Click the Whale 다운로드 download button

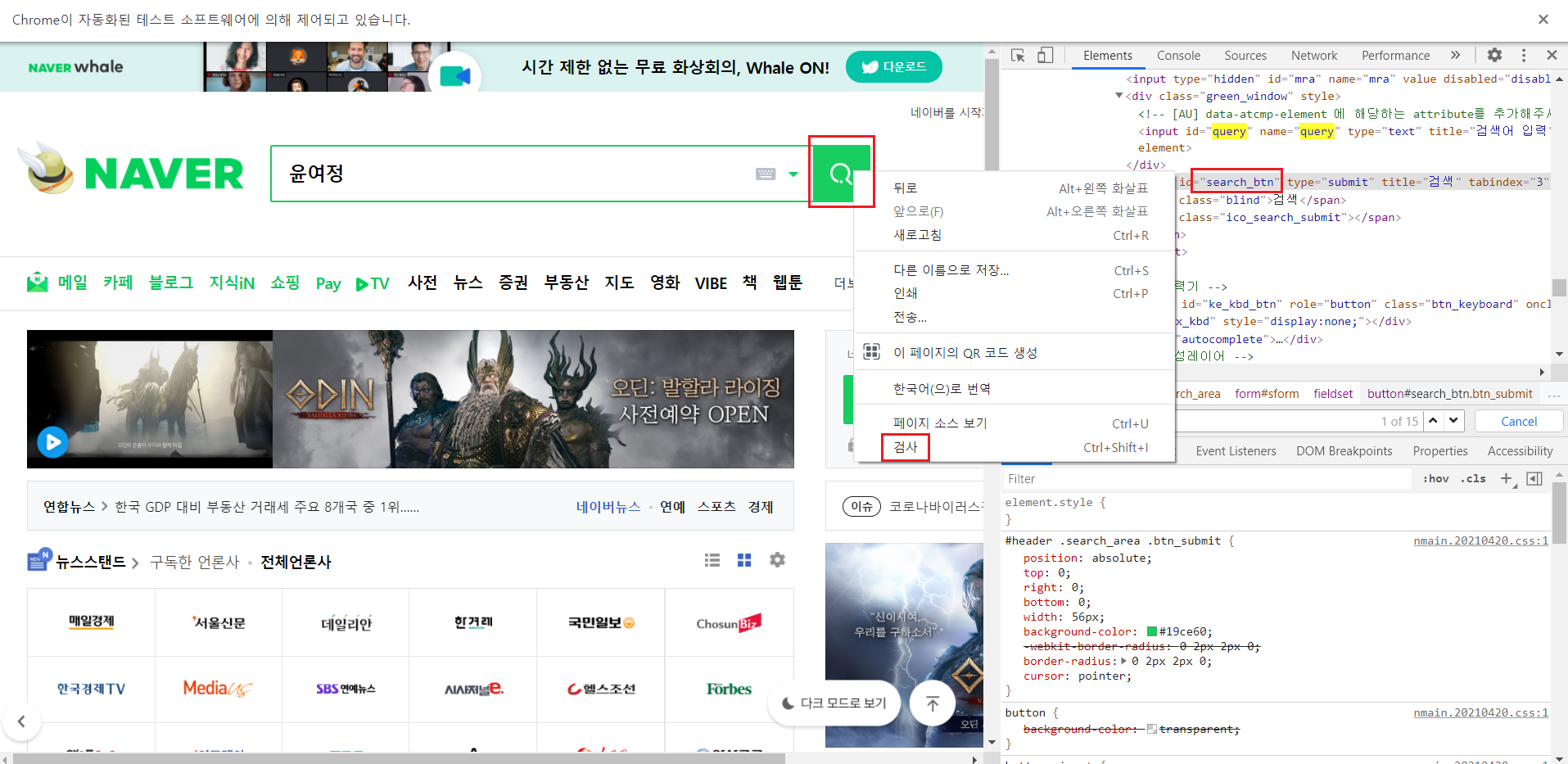click(x=893, y=67)
